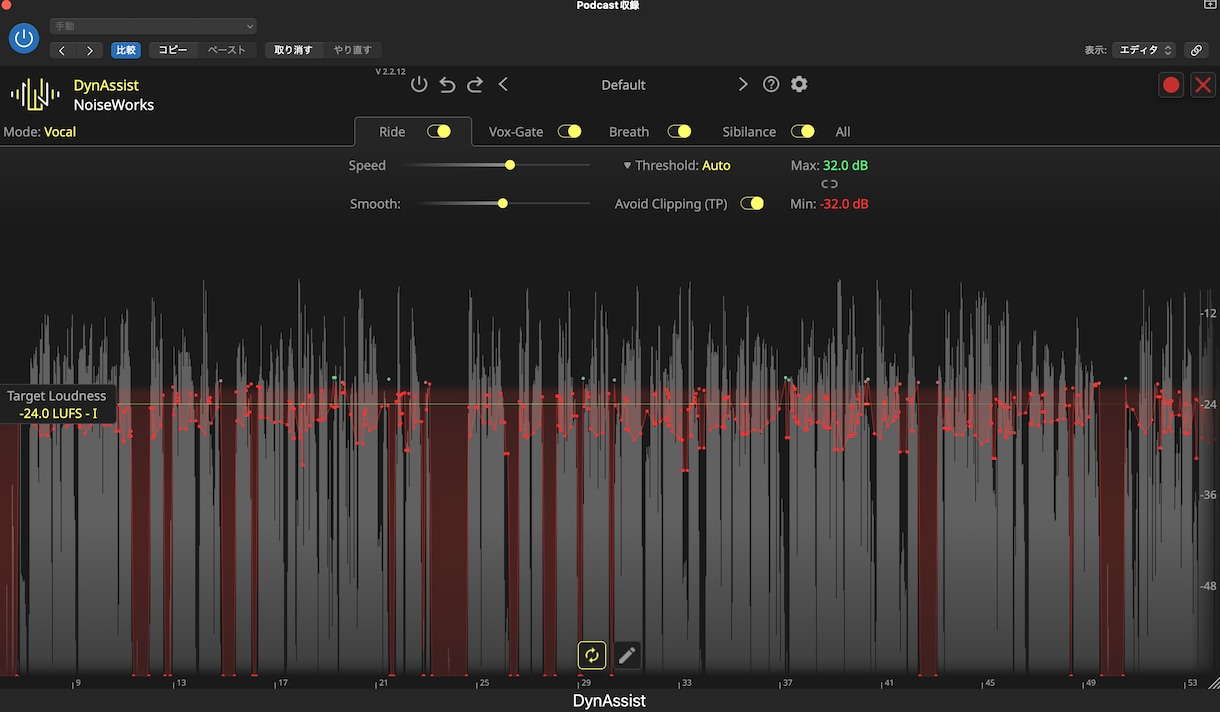Screen dimensions: 1220x712
Task: Click timeline marker 13
Action: pos(181,683)
